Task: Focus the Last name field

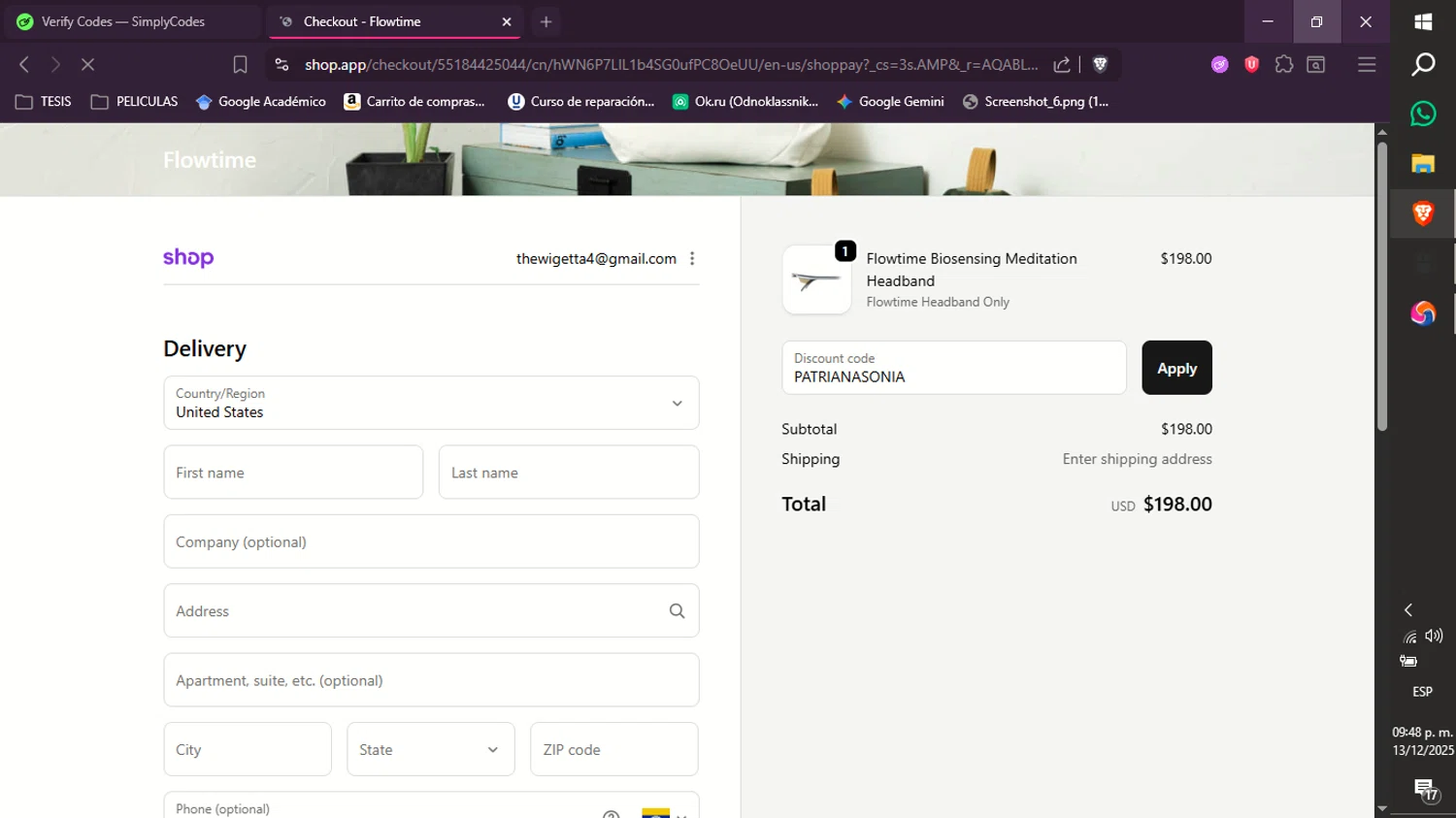Action: click(569, 473)
